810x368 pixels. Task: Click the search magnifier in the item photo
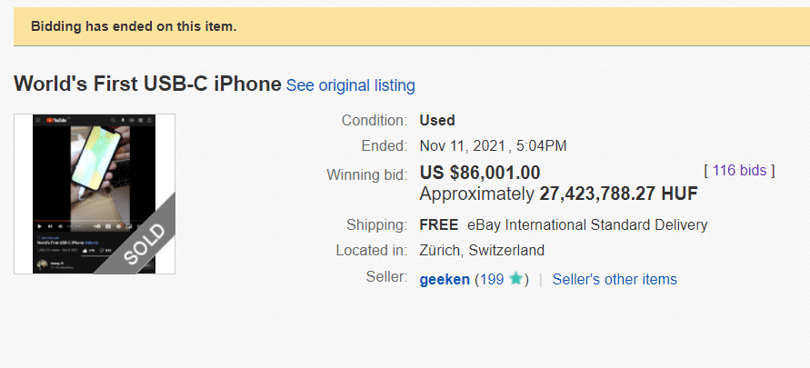113,120
